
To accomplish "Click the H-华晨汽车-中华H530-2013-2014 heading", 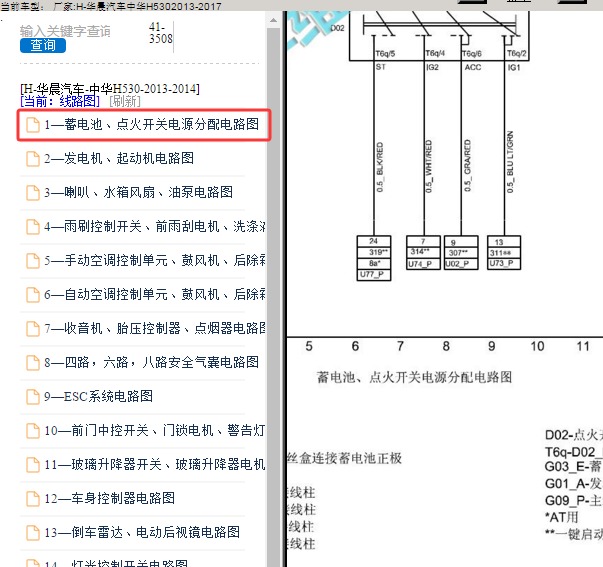I will [x=110, y=89].
